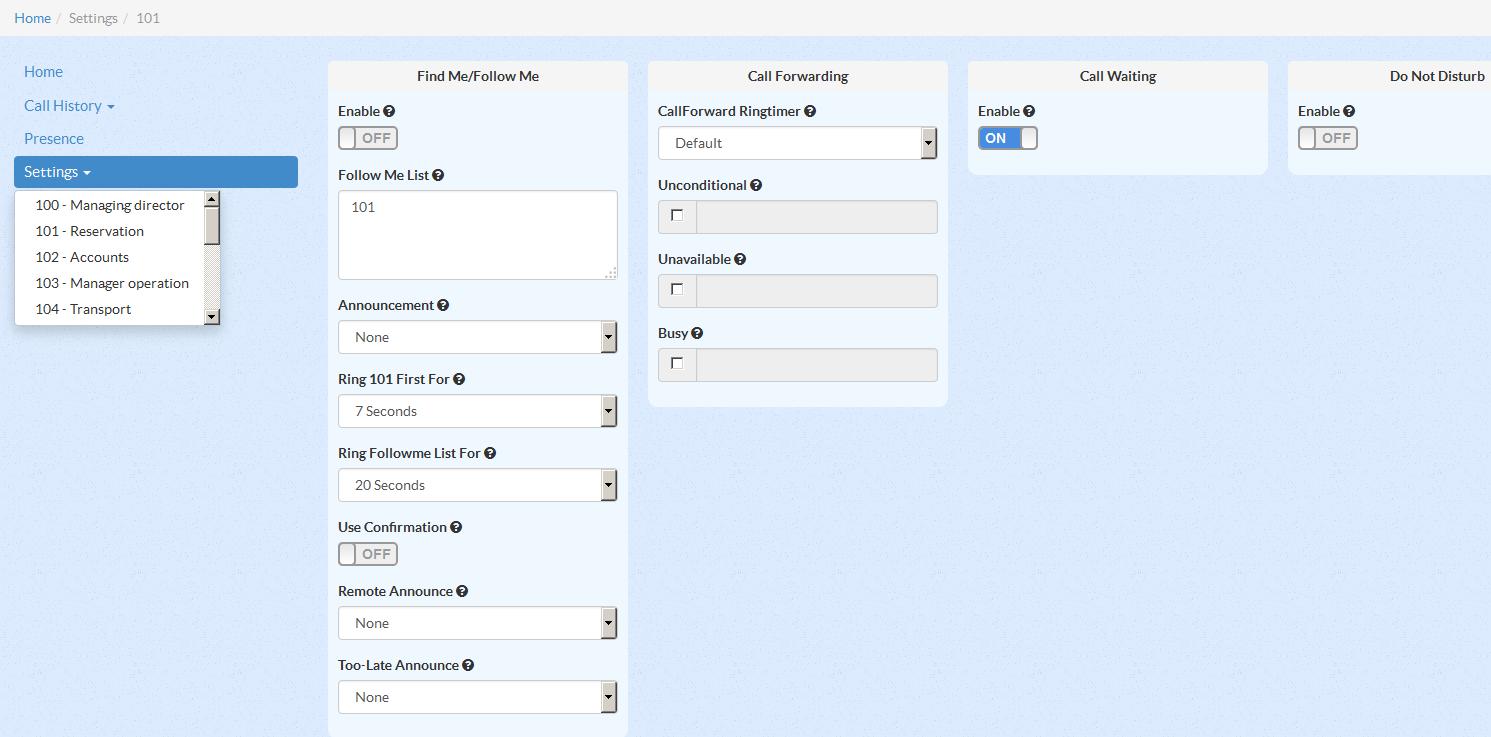Click the Follow Me List text area
1491x737 pixels.
pyautogui.click(x=478, y=235)
